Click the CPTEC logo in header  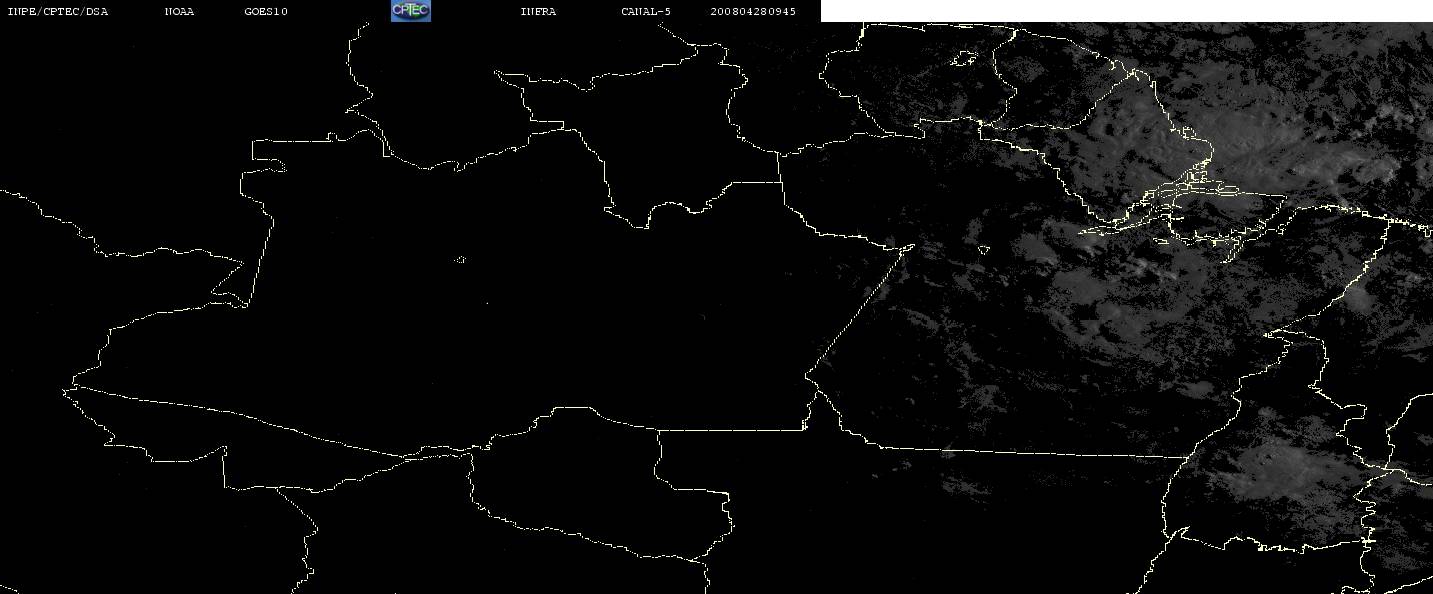tap(410, 11)
